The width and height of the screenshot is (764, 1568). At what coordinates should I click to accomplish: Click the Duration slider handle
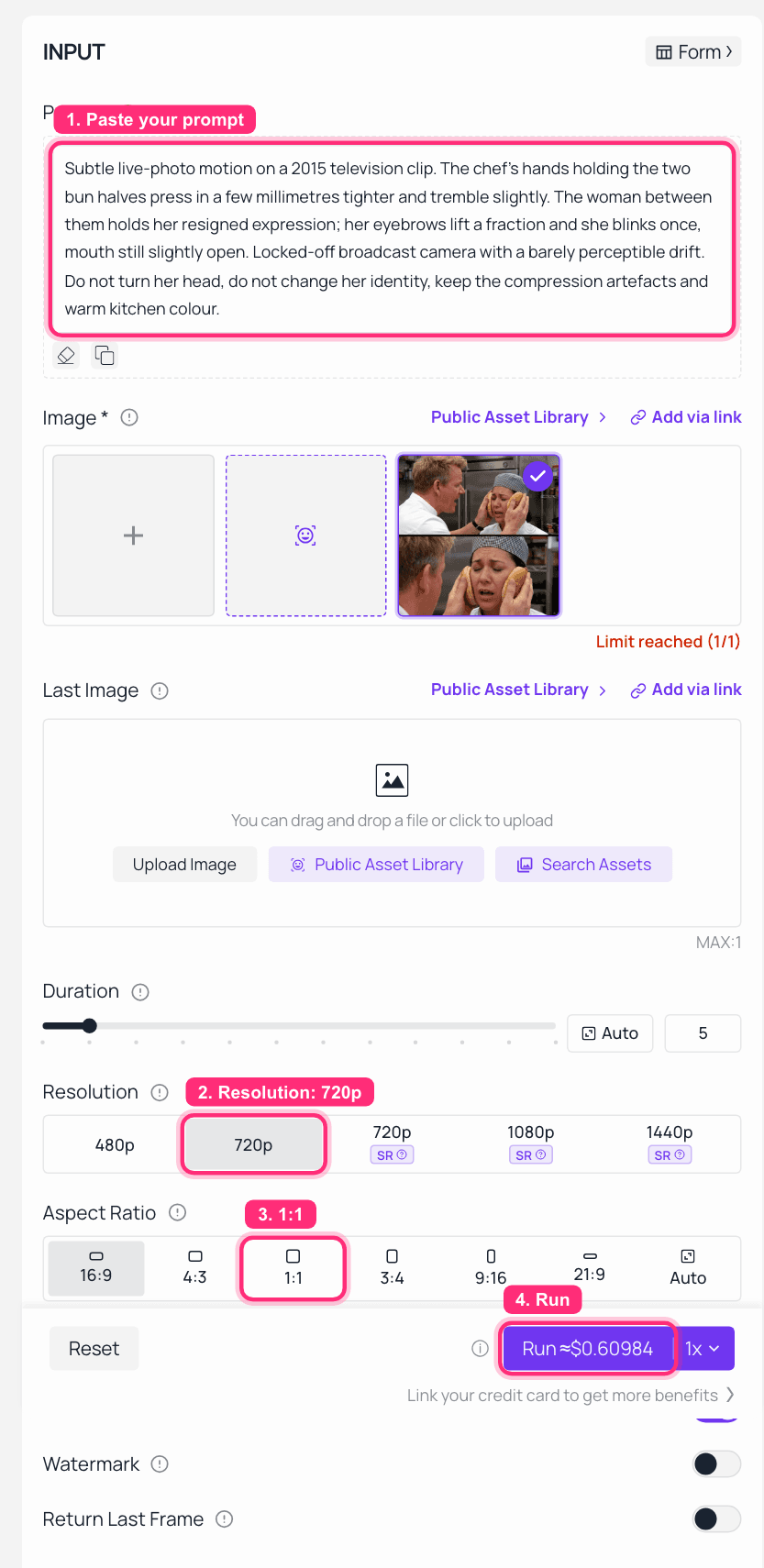click(89, 1026)
